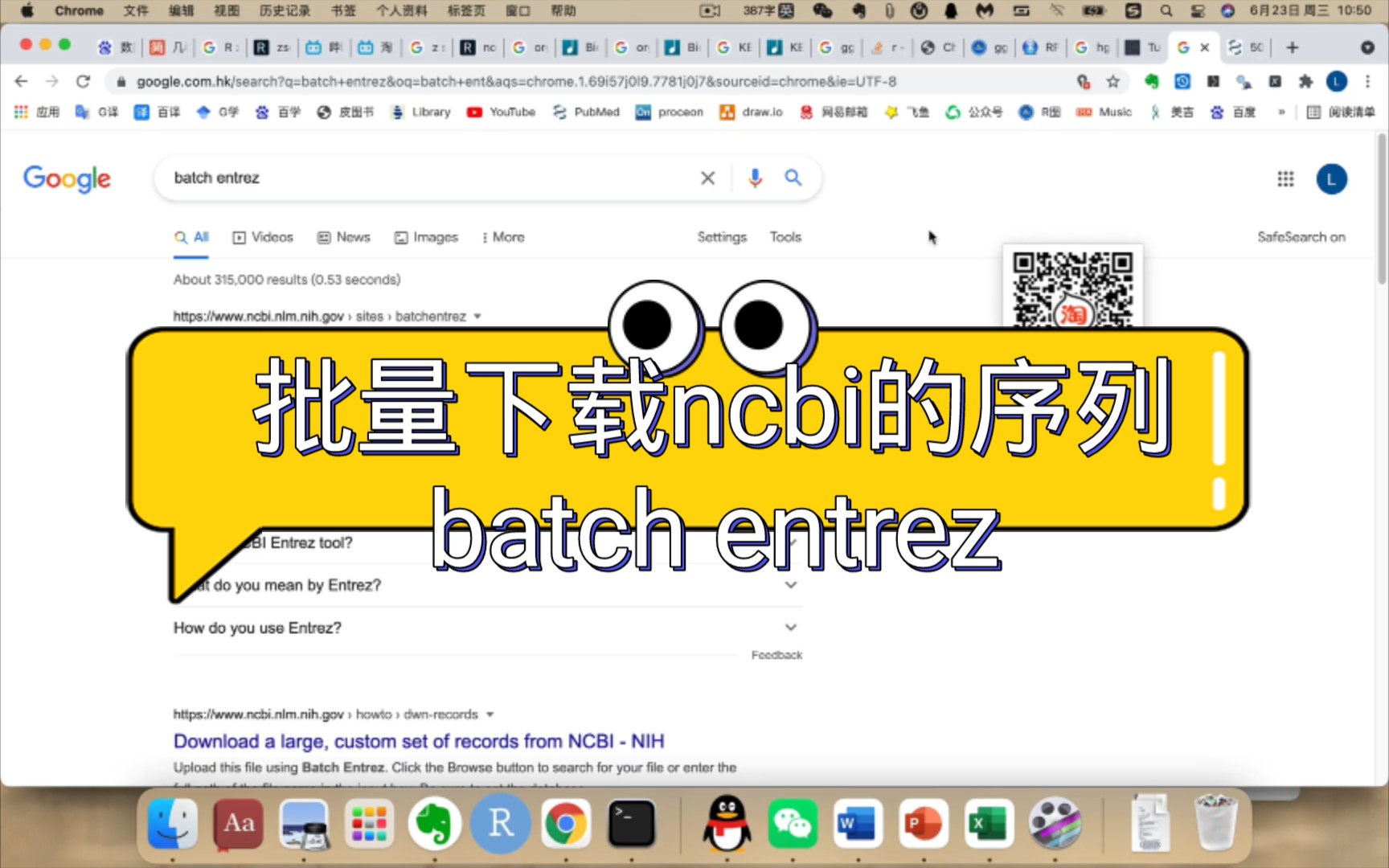
Task: Open Settings under search bar
Action: tap(722, 237)
